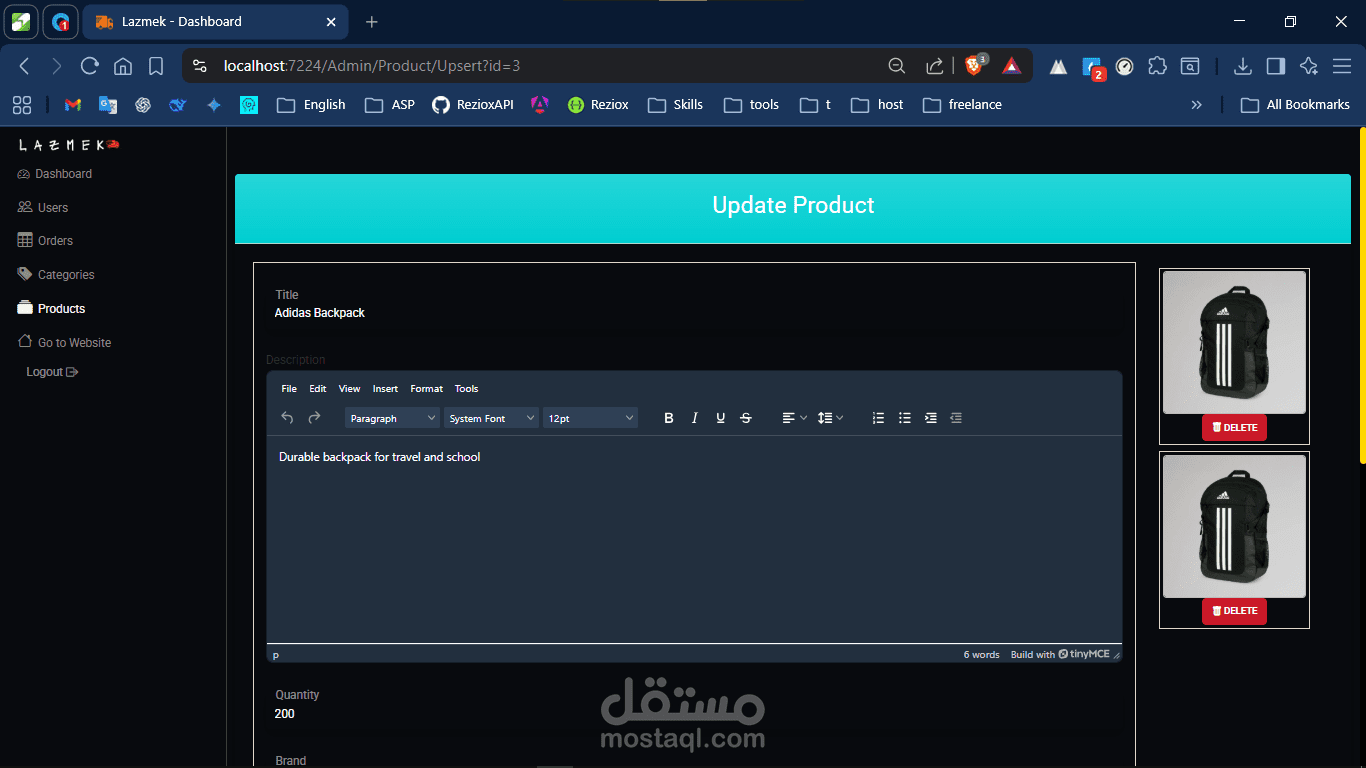The width and height of the screenshot is (1366, 768).
Task: Open Orders page in sidebar
Action: [x=45, y=241]
